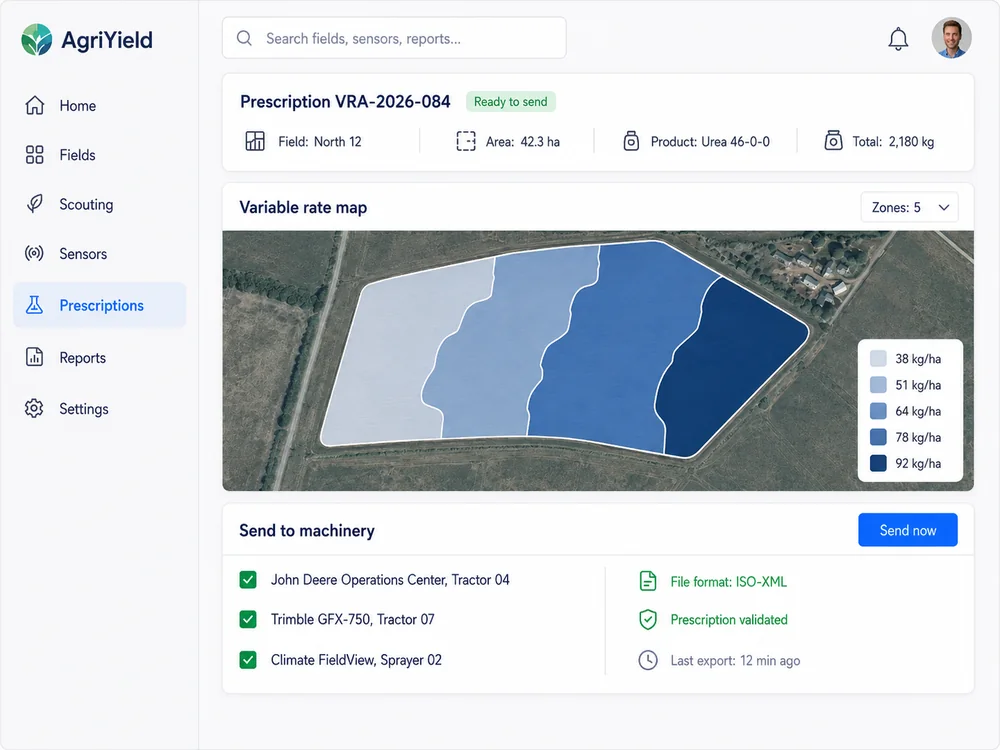Click the Sensors signal icon
The image size is (1000, 750).
[34, 253]
